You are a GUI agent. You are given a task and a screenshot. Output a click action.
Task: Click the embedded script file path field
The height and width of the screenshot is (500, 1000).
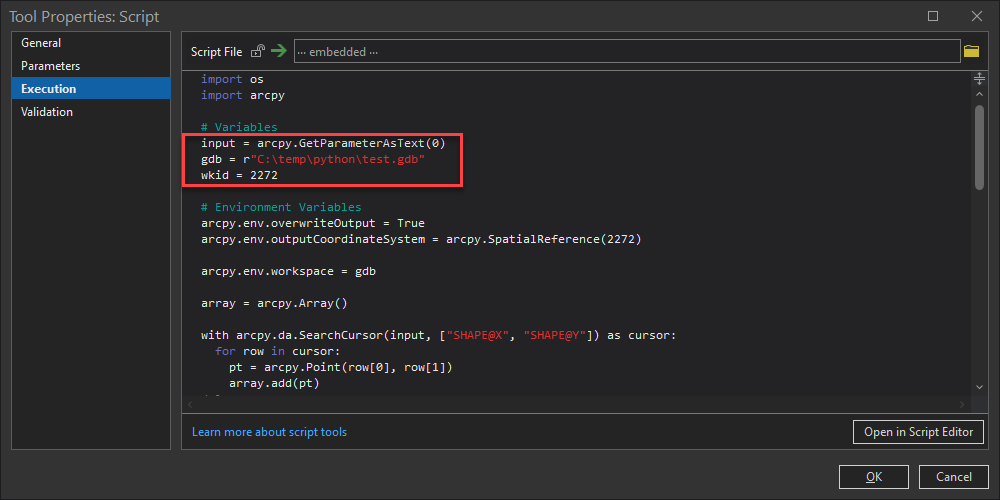pyautogui.click(x=626, y=51)
